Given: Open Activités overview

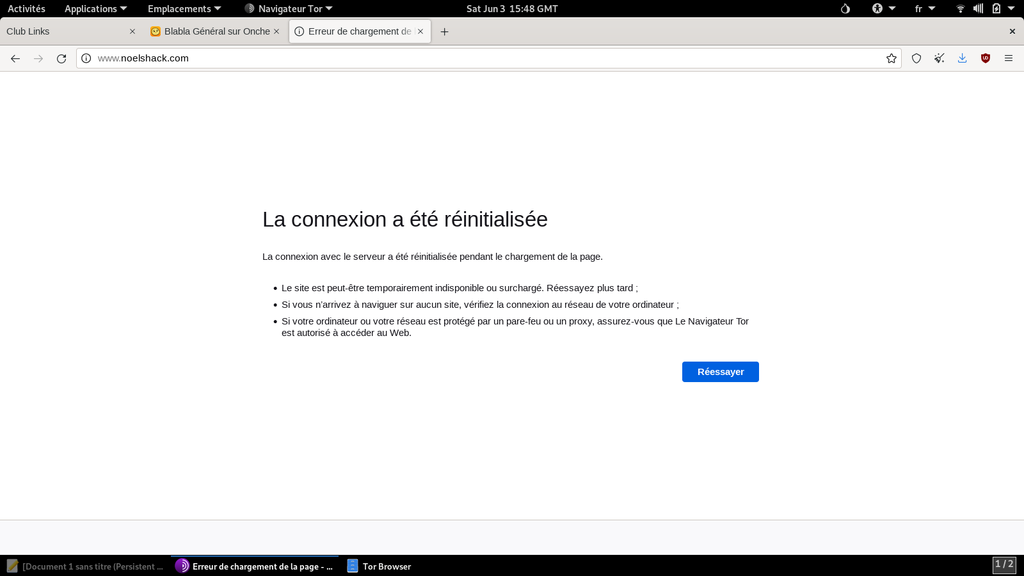Looking at the screenshot, I should 26,8.
